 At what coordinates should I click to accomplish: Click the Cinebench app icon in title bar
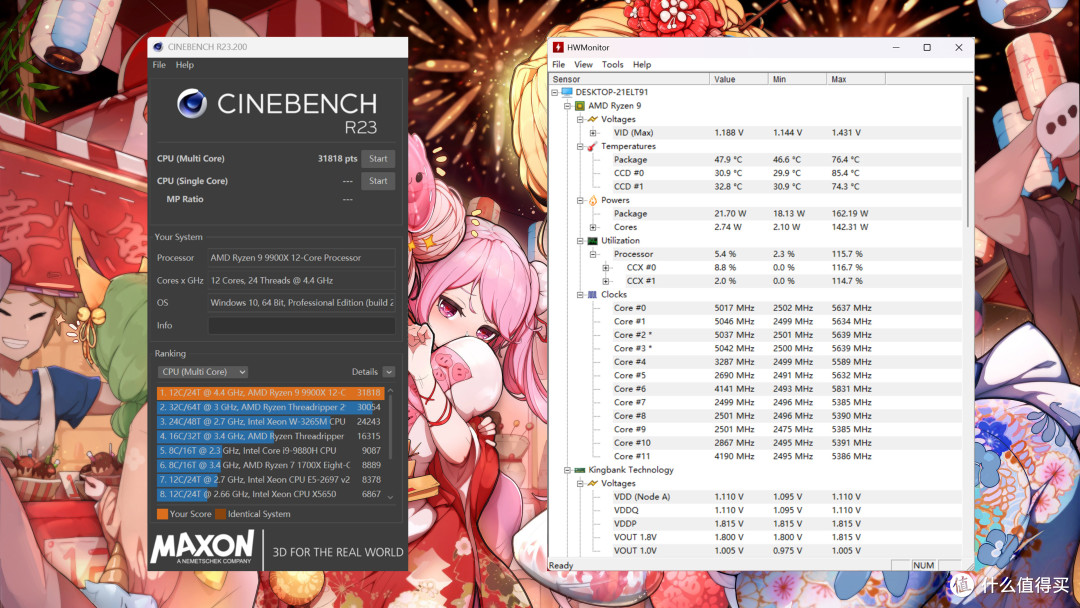158,47
